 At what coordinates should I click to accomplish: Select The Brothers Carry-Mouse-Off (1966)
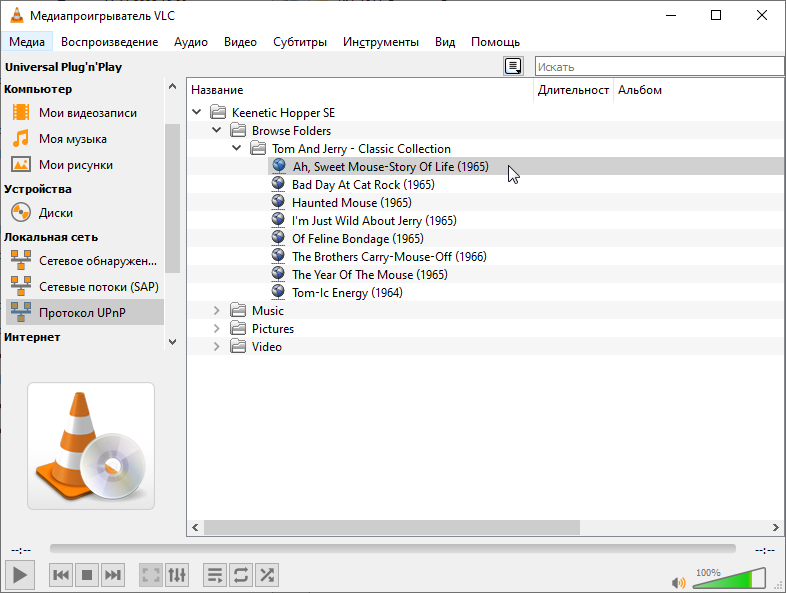(x=389, y=257)
